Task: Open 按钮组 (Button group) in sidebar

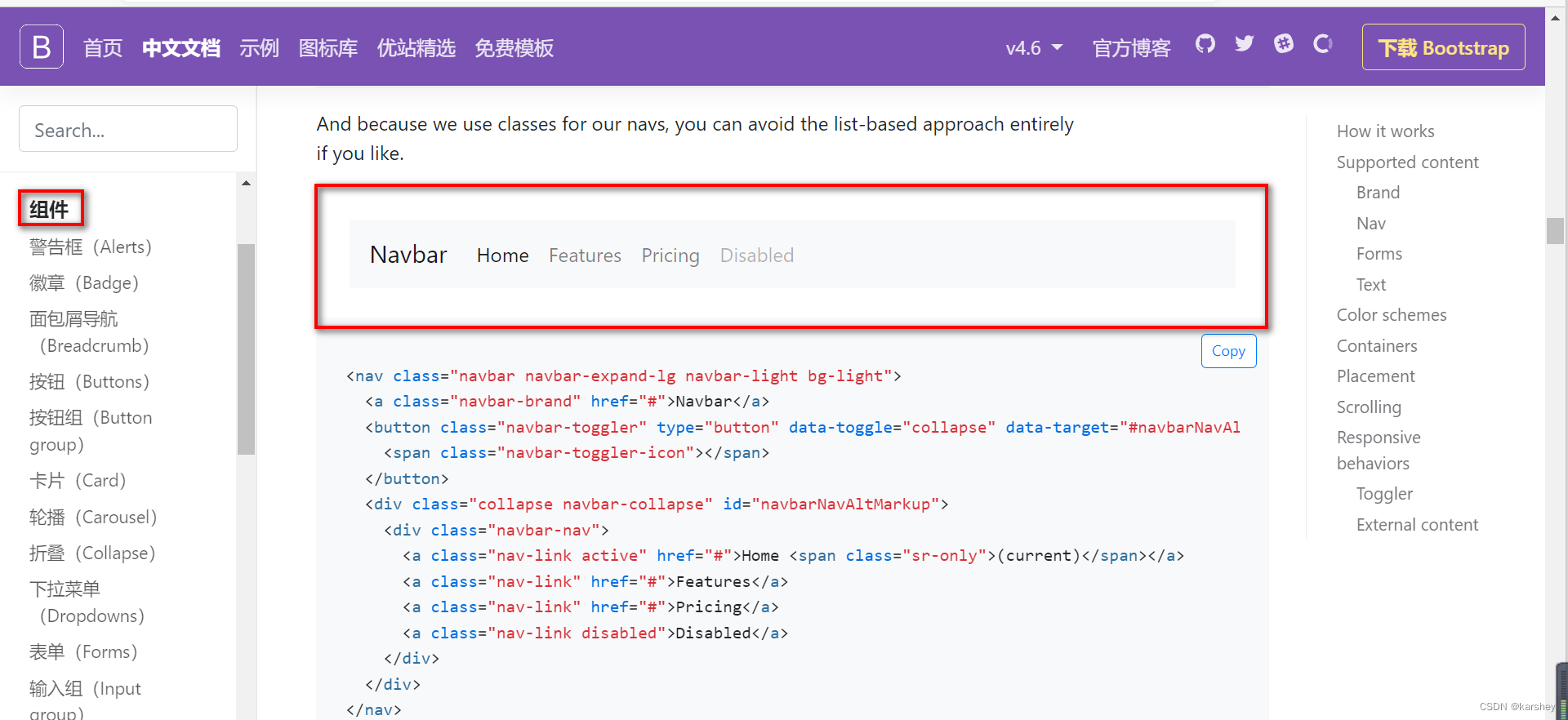Action: tap(91, 431)
